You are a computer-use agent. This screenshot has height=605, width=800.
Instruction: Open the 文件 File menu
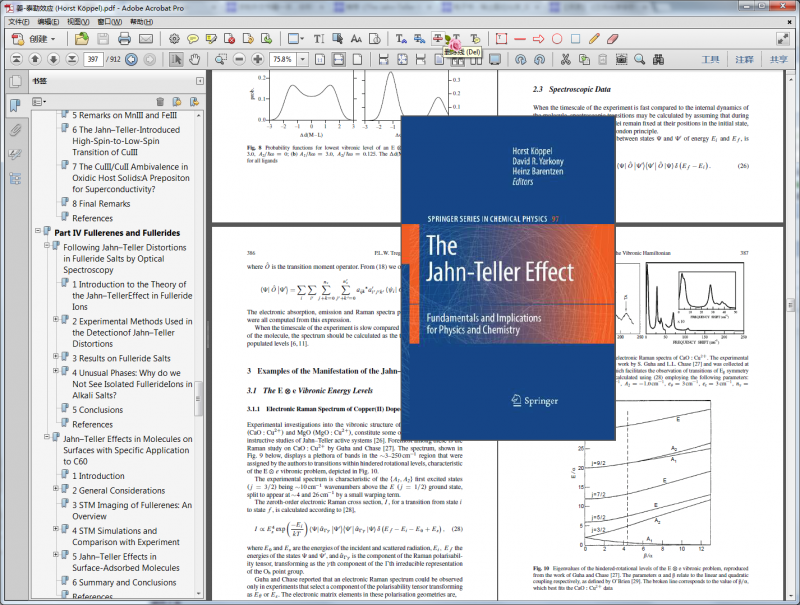(x=18, y=21)
